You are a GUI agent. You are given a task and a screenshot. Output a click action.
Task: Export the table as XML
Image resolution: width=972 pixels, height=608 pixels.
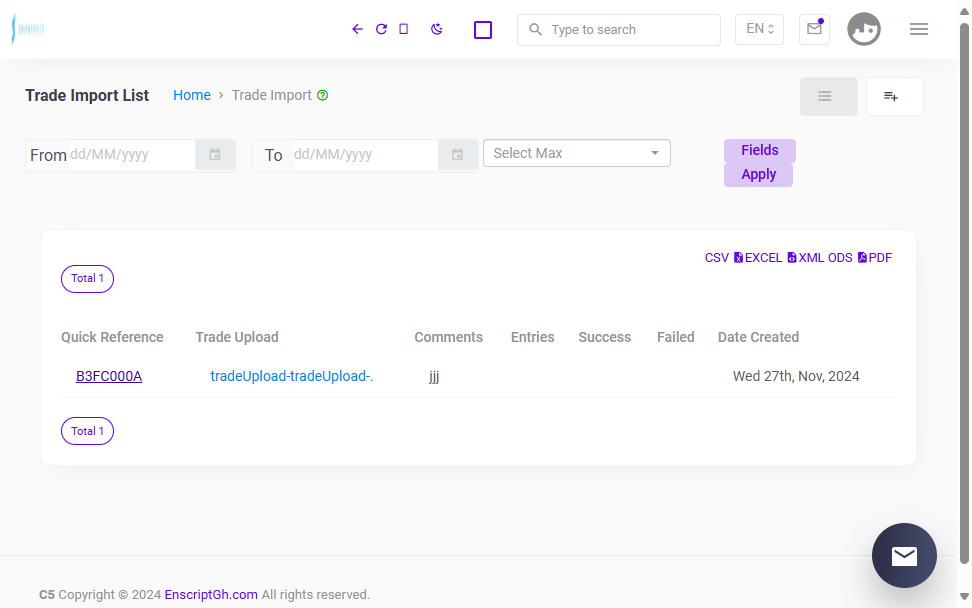805,258
